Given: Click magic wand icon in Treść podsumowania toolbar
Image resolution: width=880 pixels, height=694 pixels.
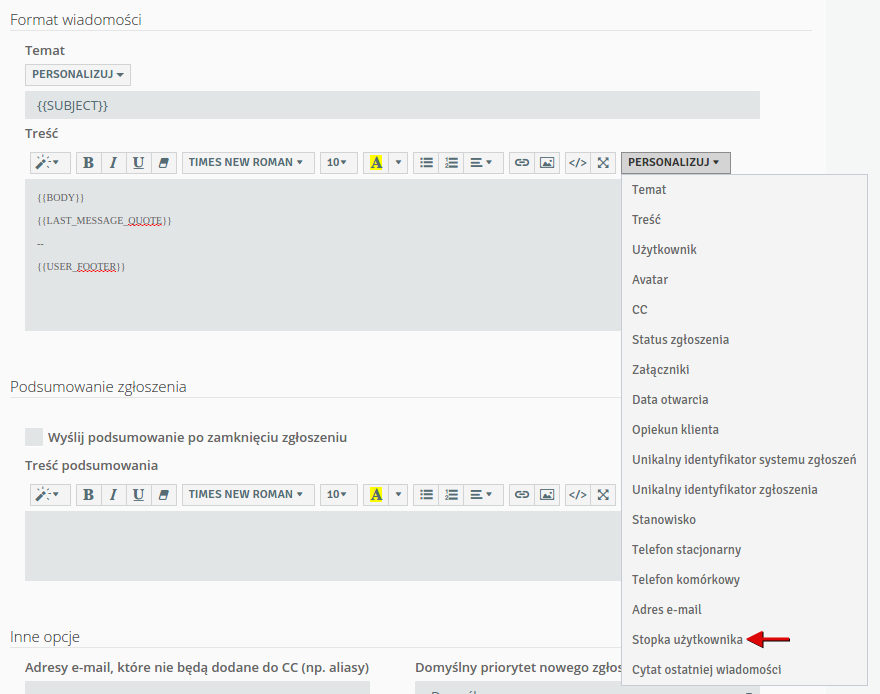Looking at the screenshot, I should click(x=50, y=495).
